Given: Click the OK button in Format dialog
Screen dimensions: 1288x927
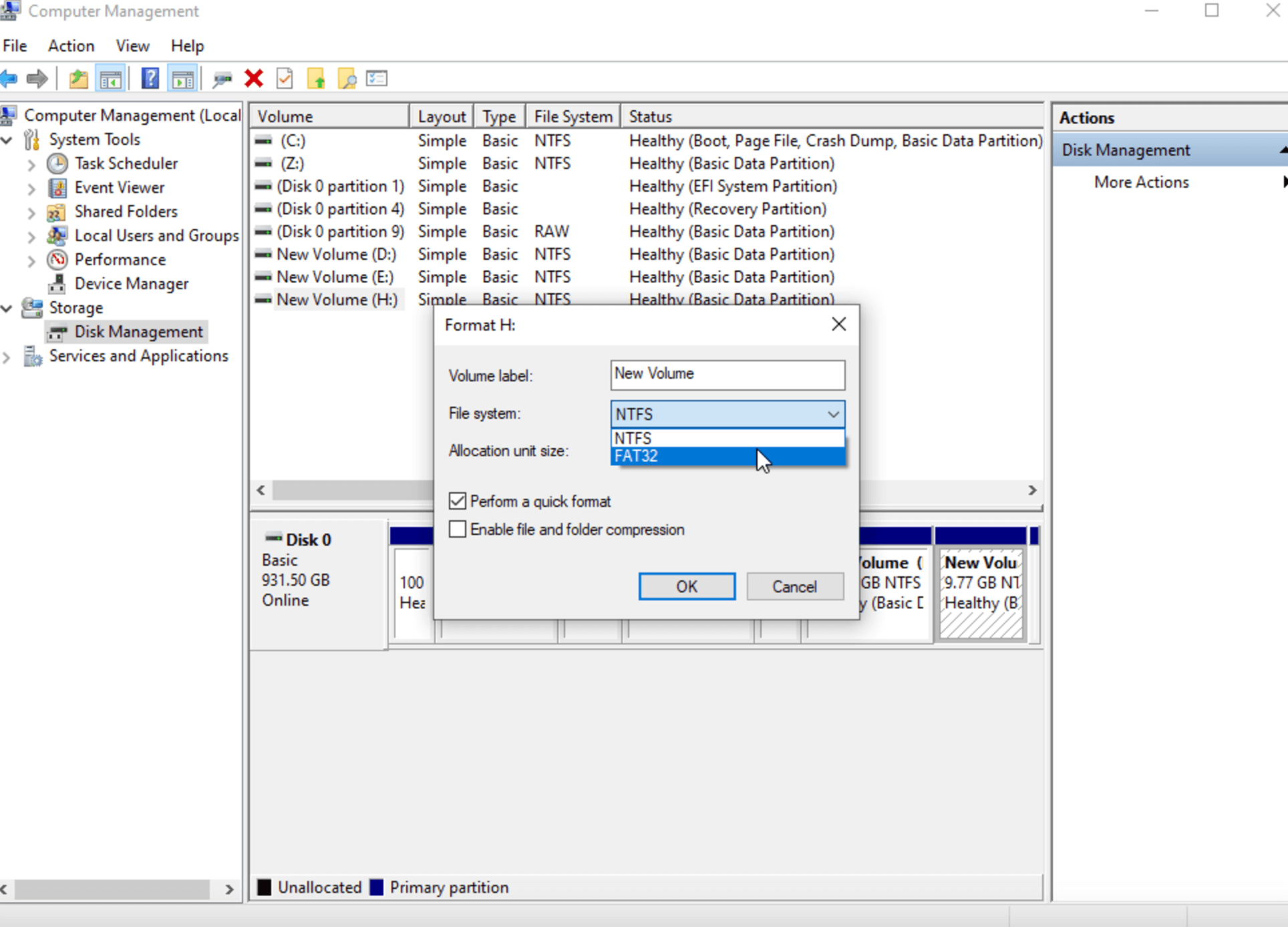Looking at the screenshot, I should 686,586.
